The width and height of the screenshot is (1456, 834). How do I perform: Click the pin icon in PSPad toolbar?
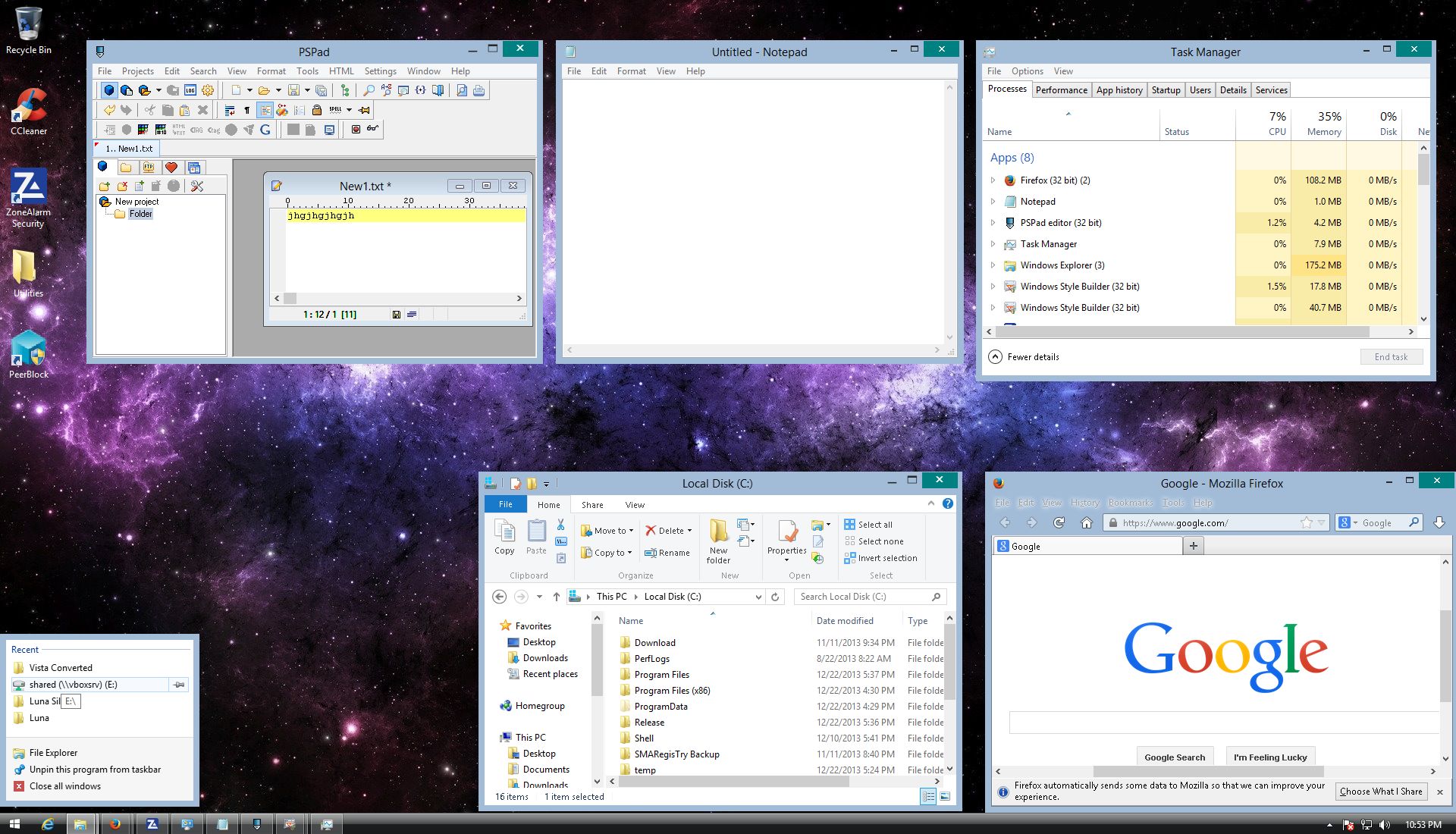364,110
